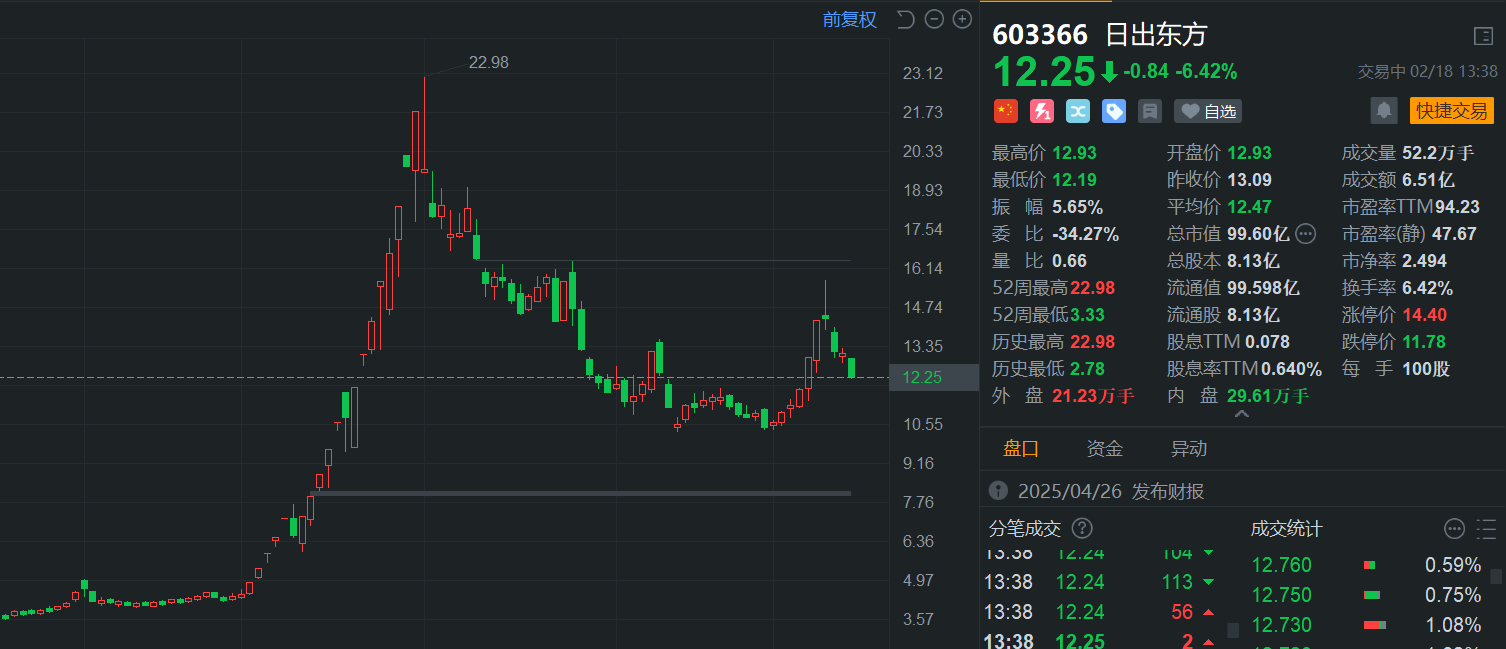Viewport: 1506px width, 649px height.
Task: Open the gray notes bookmark icon
Action: pyautogui.click(x=1150, y=111)
